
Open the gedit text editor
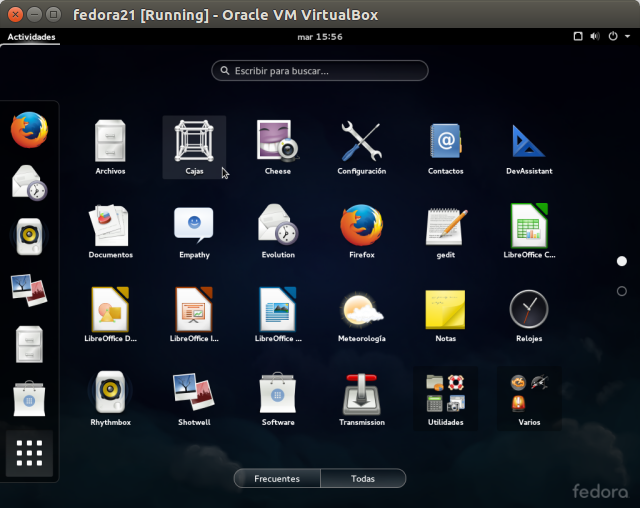445,231
